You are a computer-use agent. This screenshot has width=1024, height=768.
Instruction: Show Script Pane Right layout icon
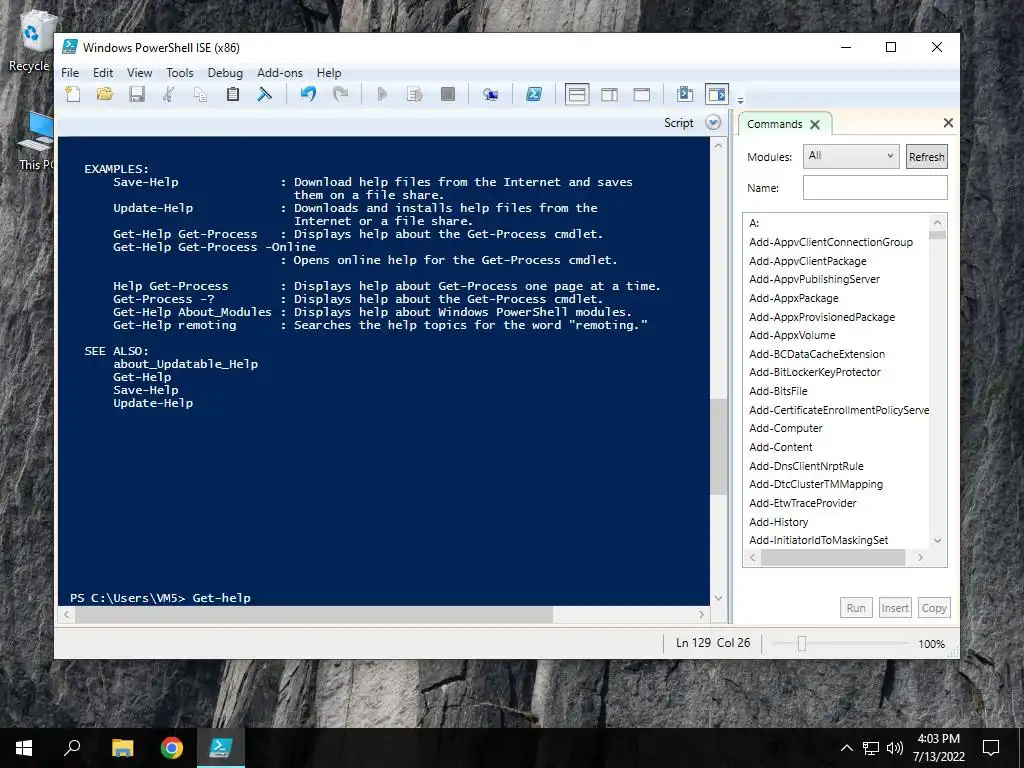[609, 95]
